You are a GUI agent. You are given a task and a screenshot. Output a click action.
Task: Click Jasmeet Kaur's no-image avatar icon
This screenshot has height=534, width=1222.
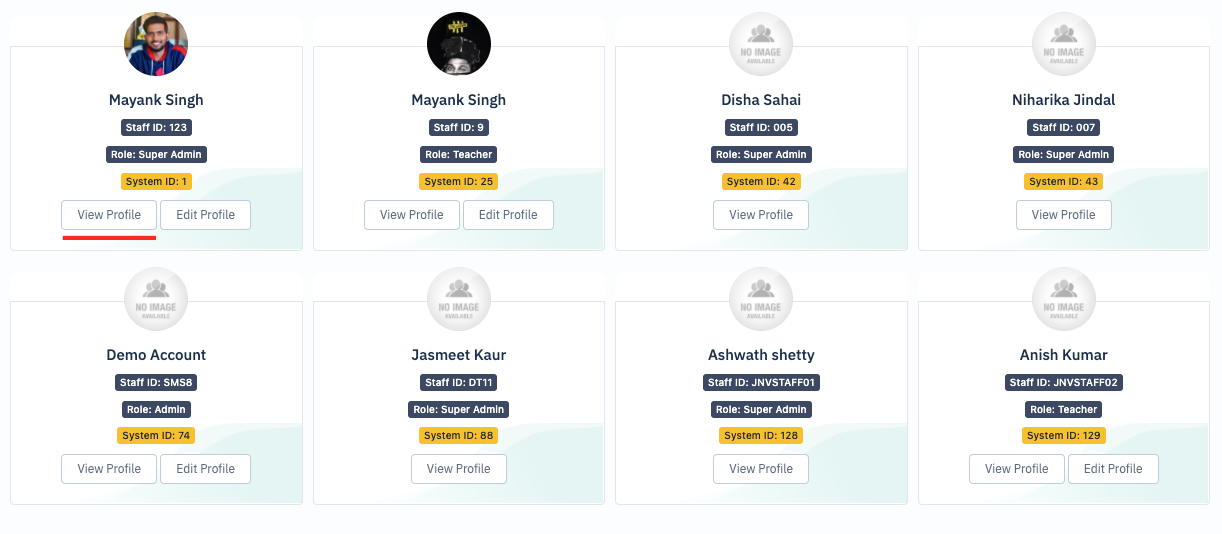459,299
